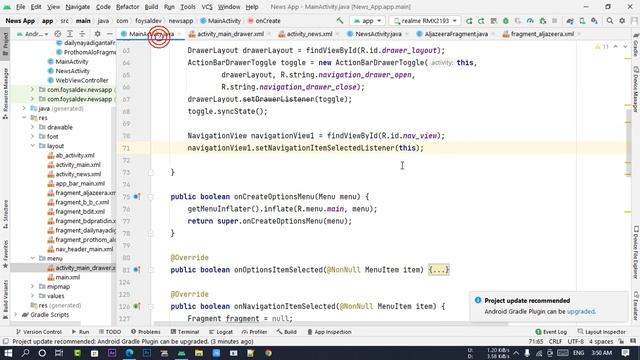Click implements gutter icon on line 126
Image resolution: width=640 pixels, height=360 pixels.
[137, 306]
